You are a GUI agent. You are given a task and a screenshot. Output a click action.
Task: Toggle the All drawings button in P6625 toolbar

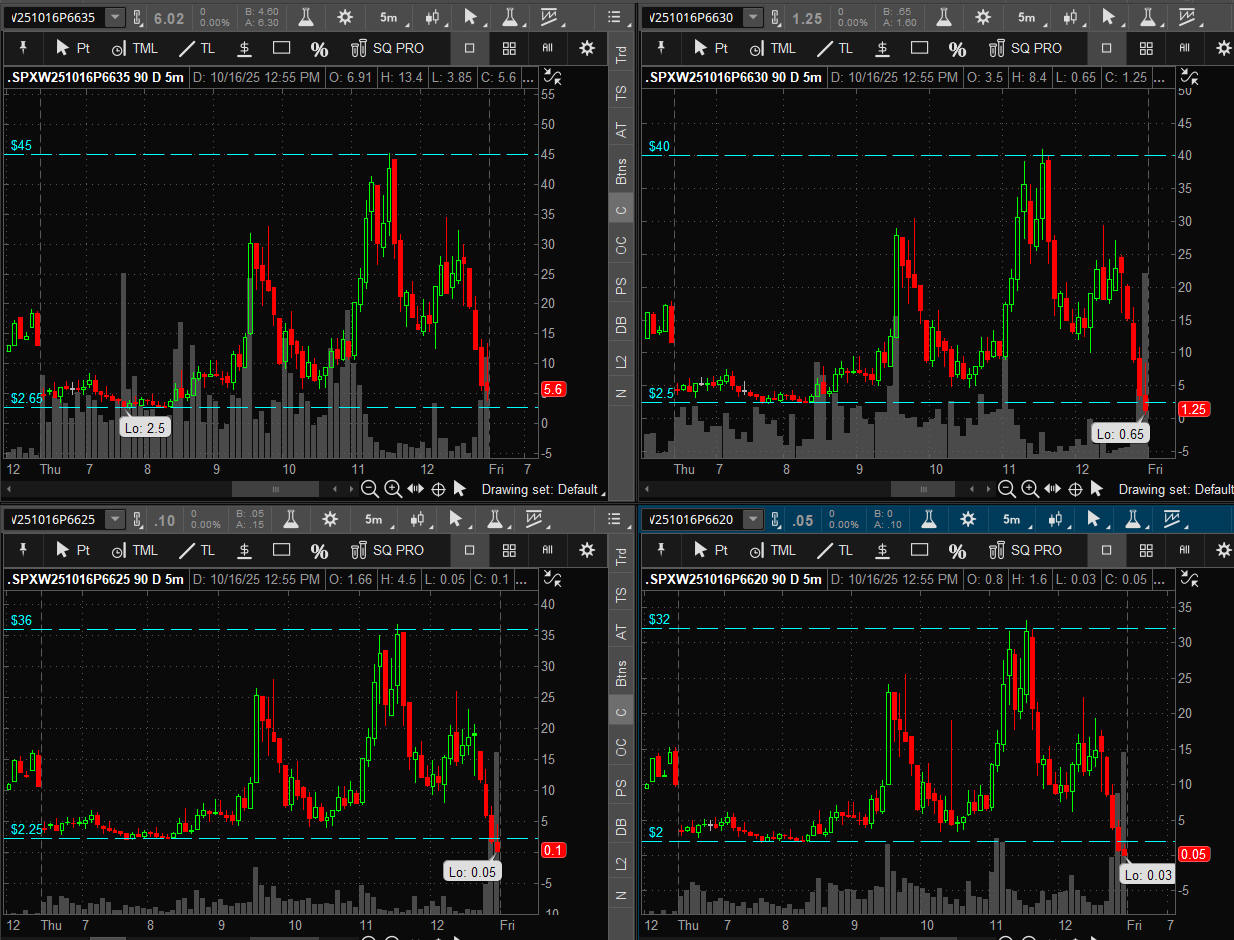pos(547,550)
